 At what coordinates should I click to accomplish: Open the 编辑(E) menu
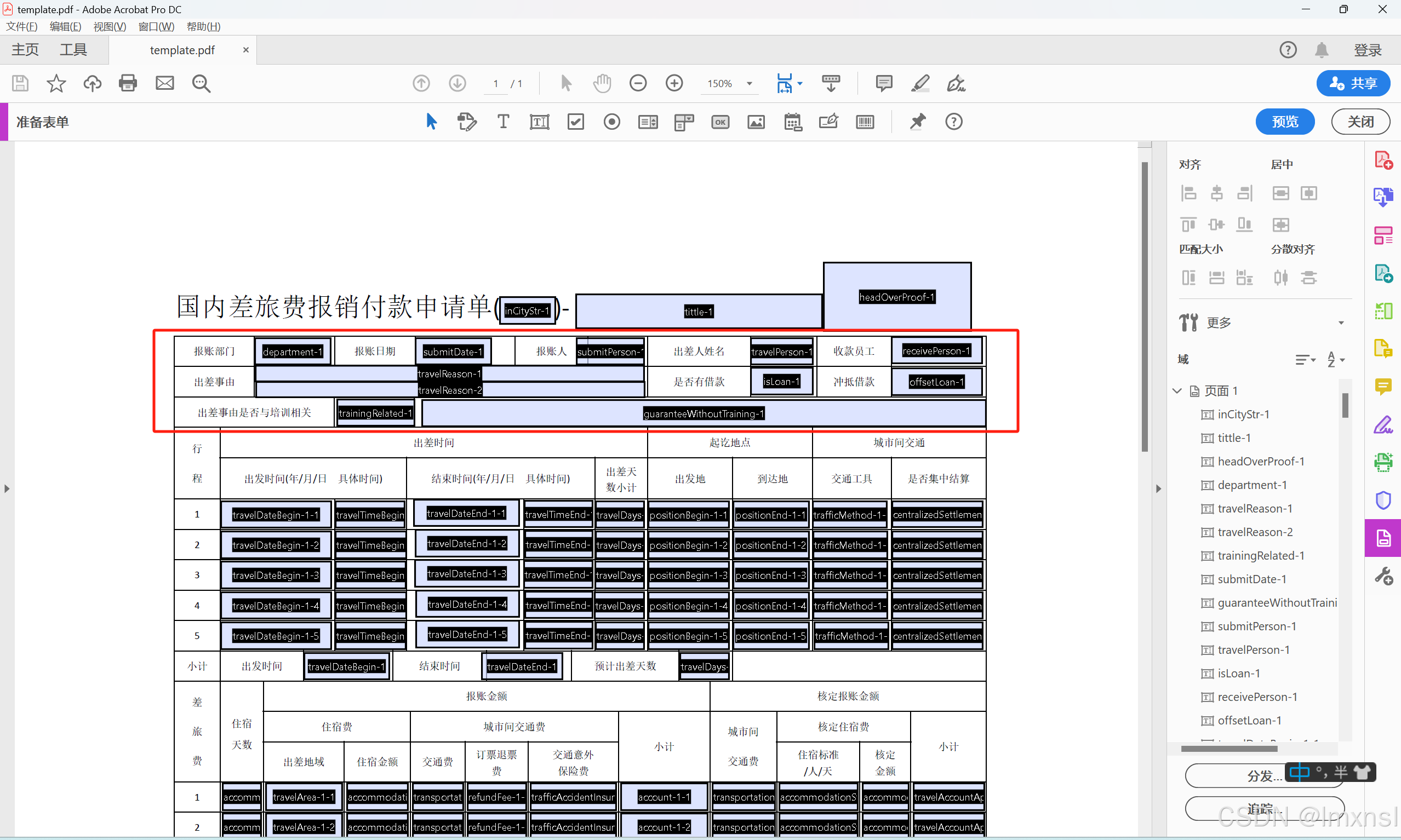pos(65,27)
